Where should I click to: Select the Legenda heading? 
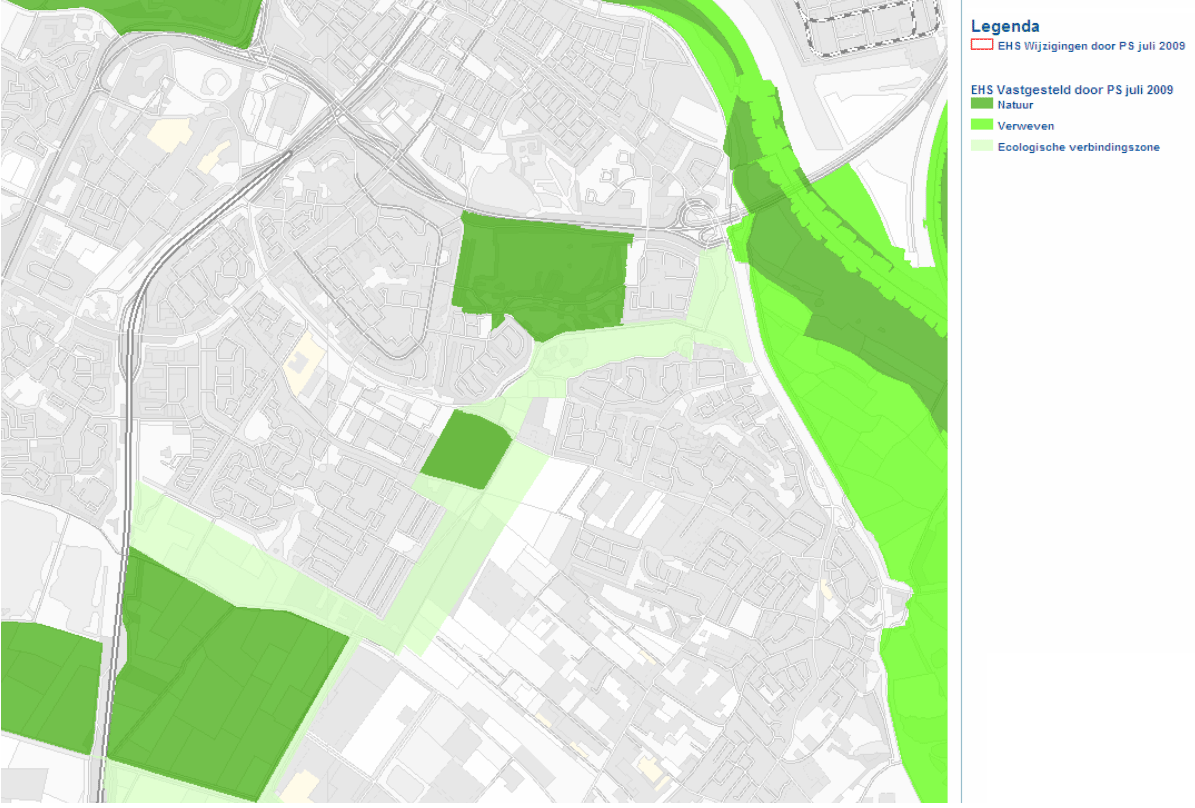(1004, 27)
